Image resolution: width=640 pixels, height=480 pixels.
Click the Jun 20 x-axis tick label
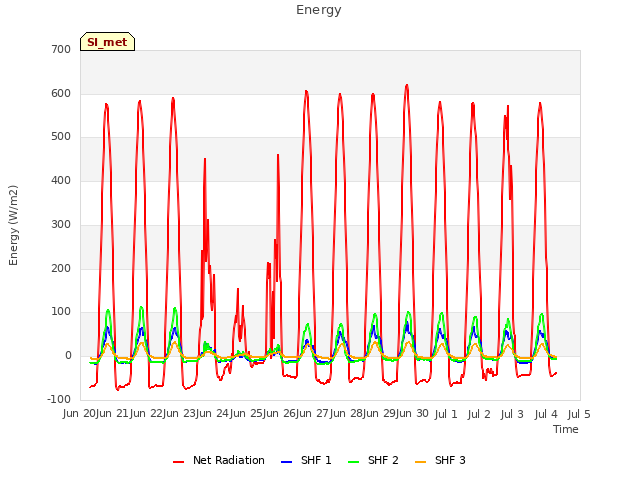point(80,414)
